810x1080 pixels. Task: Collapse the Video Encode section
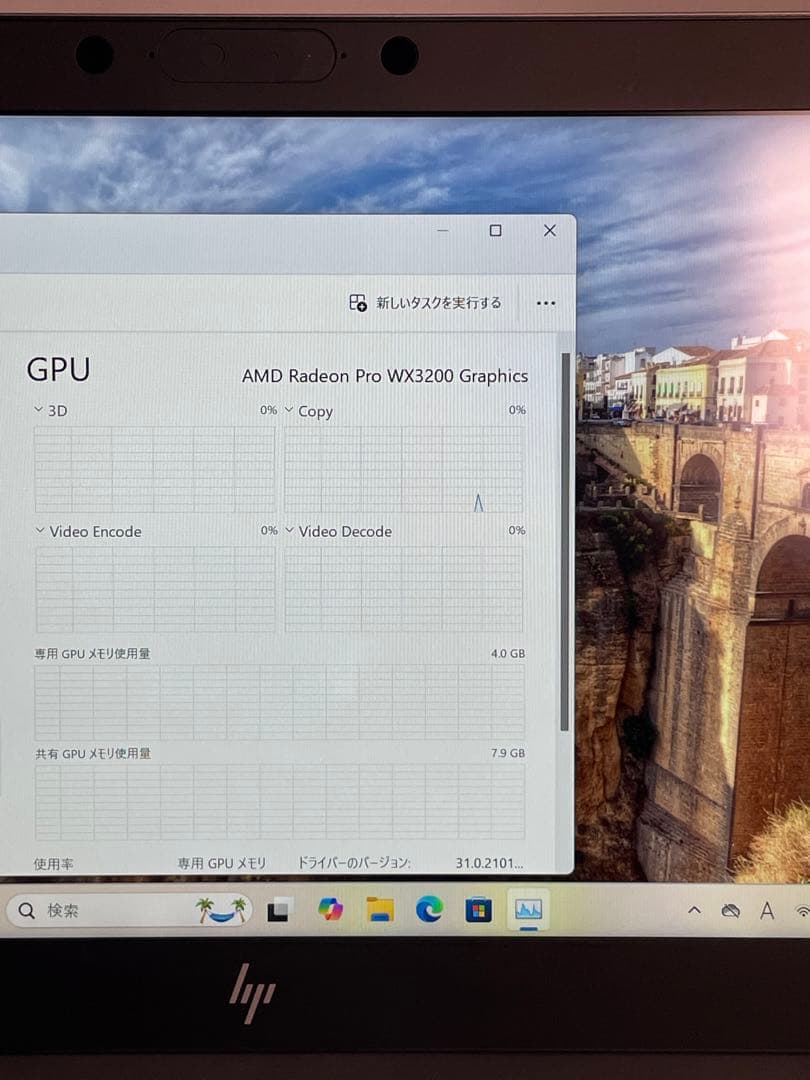(39, 531)
